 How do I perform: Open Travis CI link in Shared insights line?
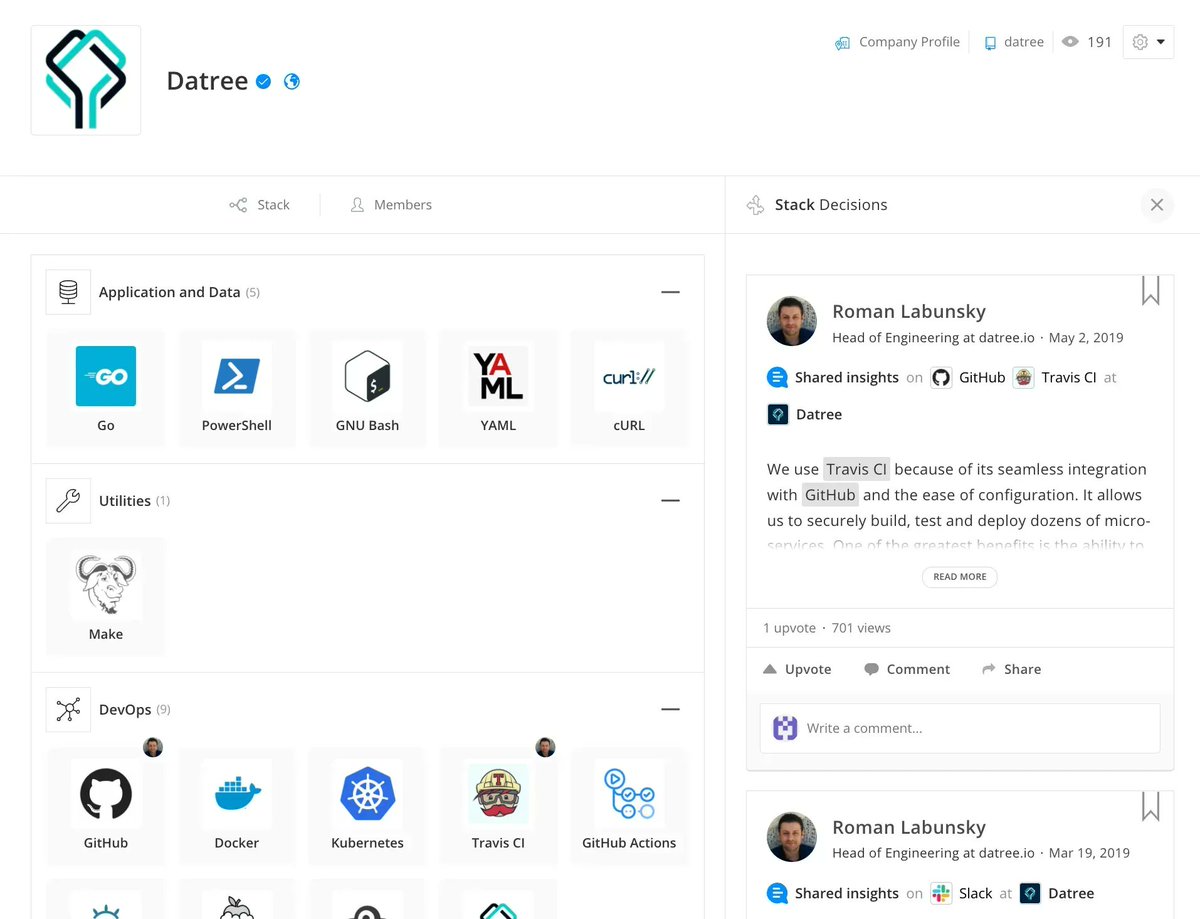[x=1055, y=378]
